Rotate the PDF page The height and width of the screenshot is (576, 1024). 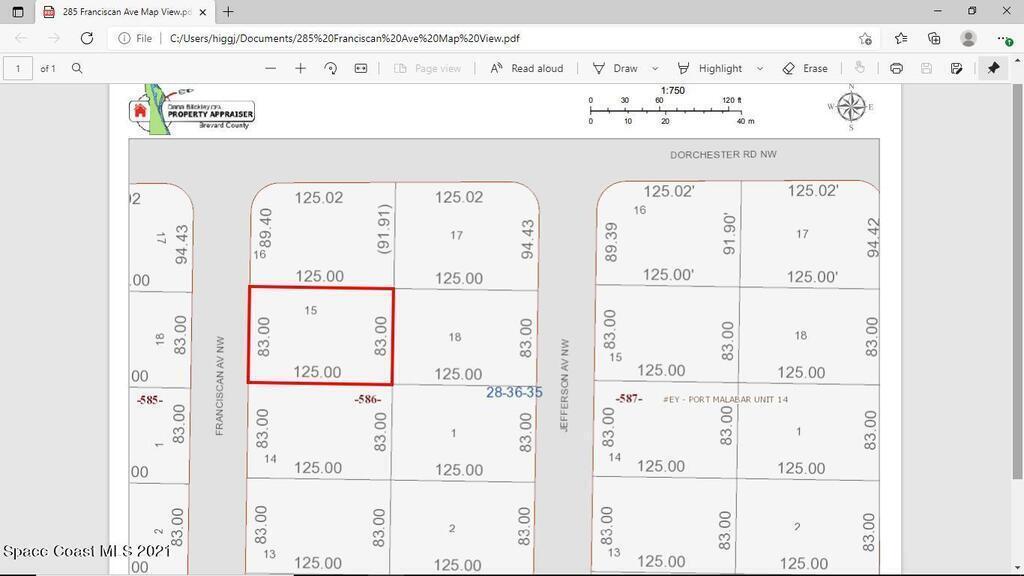(330, 68)
